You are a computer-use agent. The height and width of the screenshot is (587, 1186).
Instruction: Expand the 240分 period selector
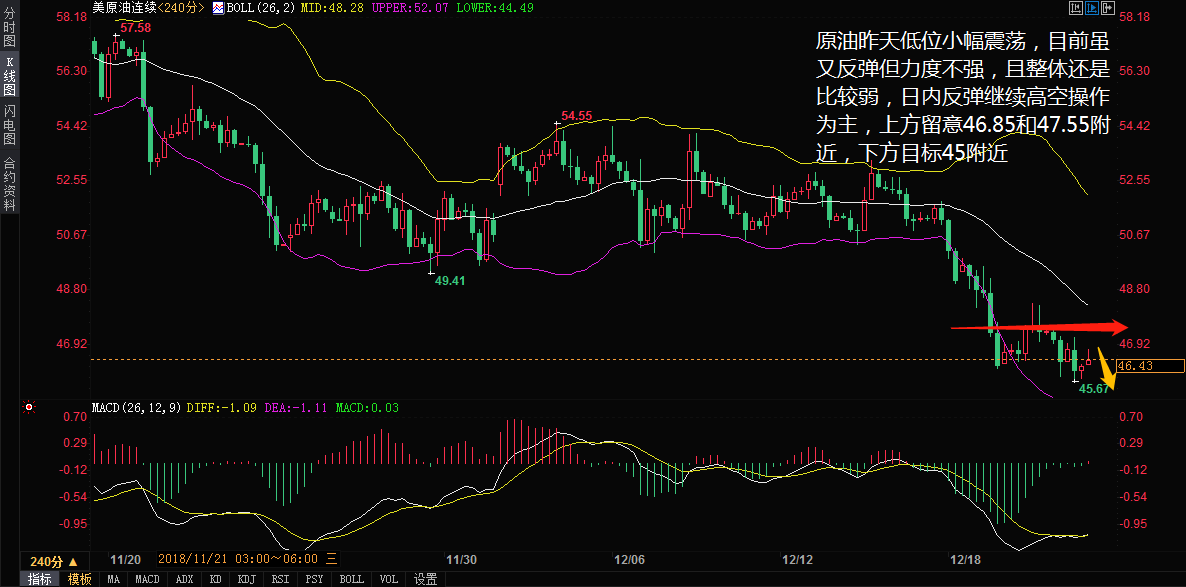[x=53, y=560]
